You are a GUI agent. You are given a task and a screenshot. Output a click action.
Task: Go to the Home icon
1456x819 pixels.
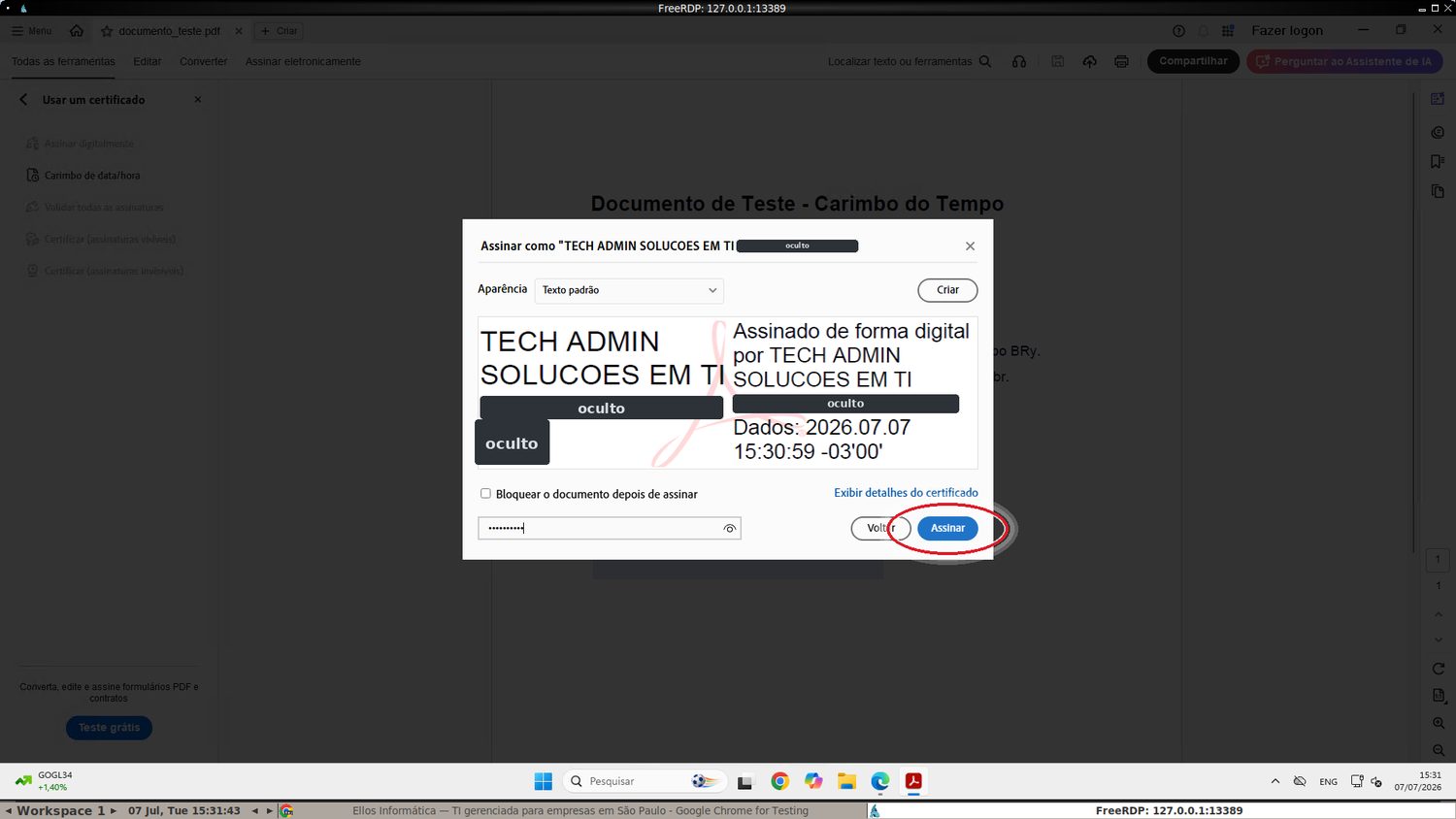[77, 31]
